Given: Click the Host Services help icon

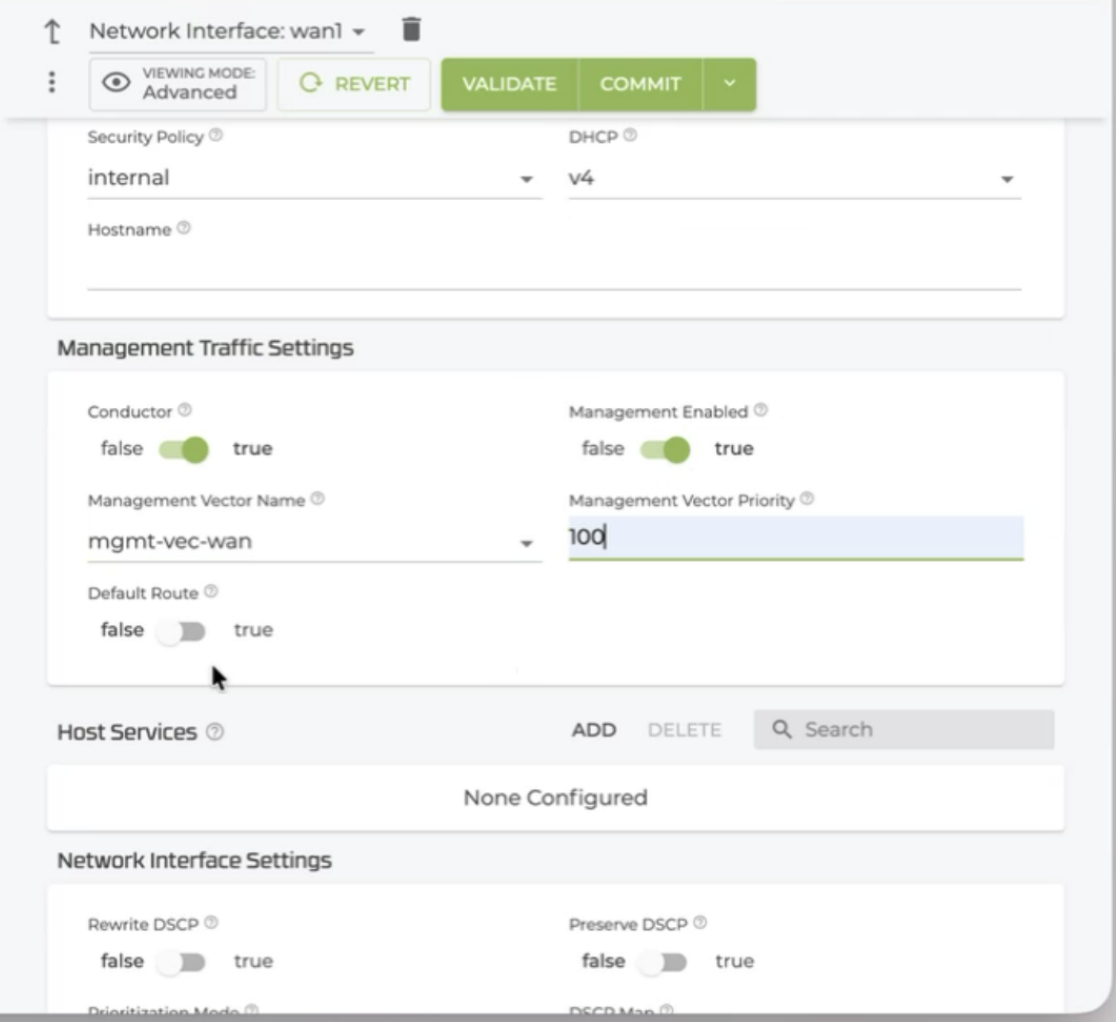Looking at the screenshot, I should tap(215, 732).
